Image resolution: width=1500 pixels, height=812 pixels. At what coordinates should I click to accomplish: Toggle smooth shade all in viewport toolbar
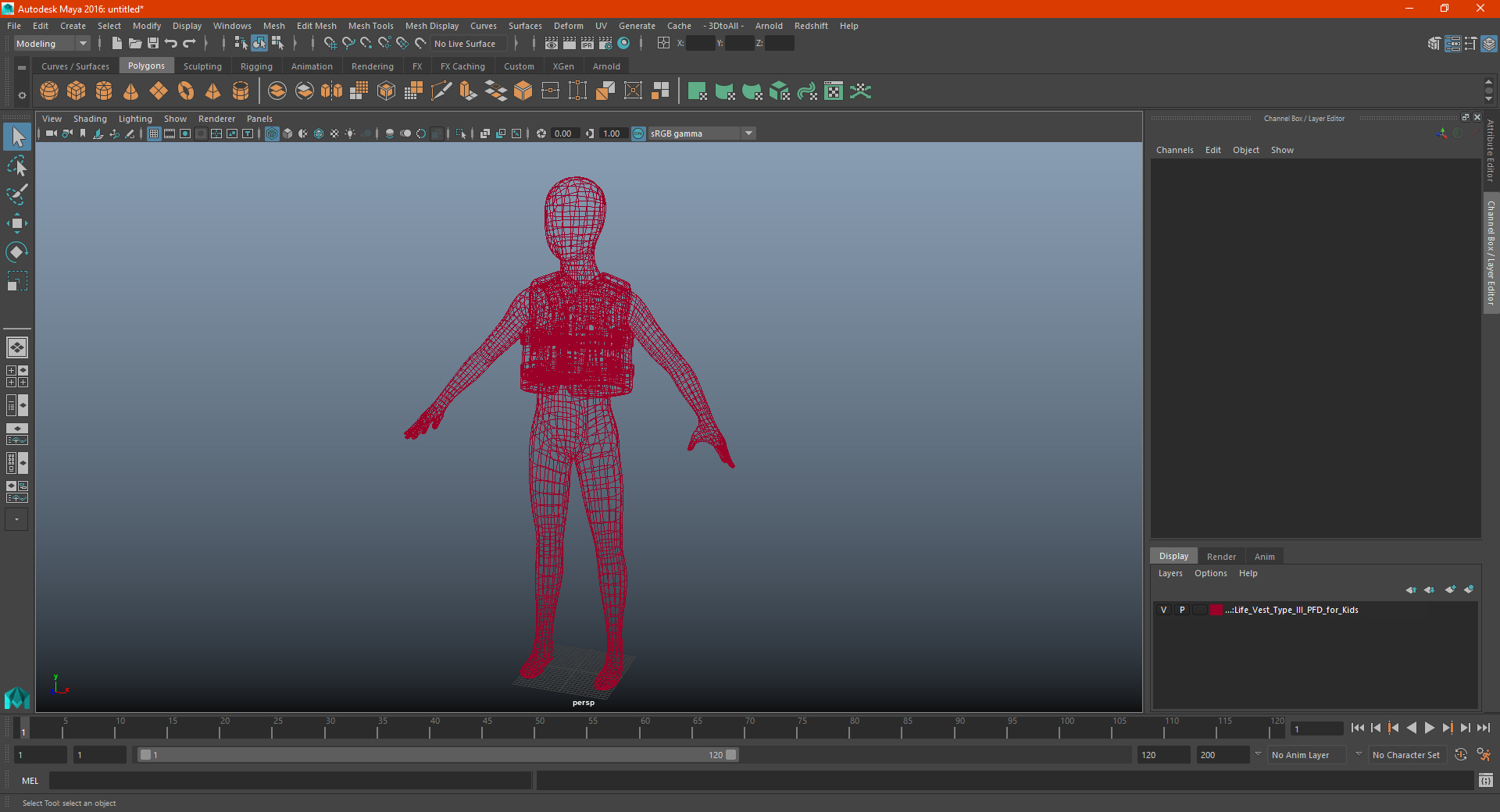287,134
